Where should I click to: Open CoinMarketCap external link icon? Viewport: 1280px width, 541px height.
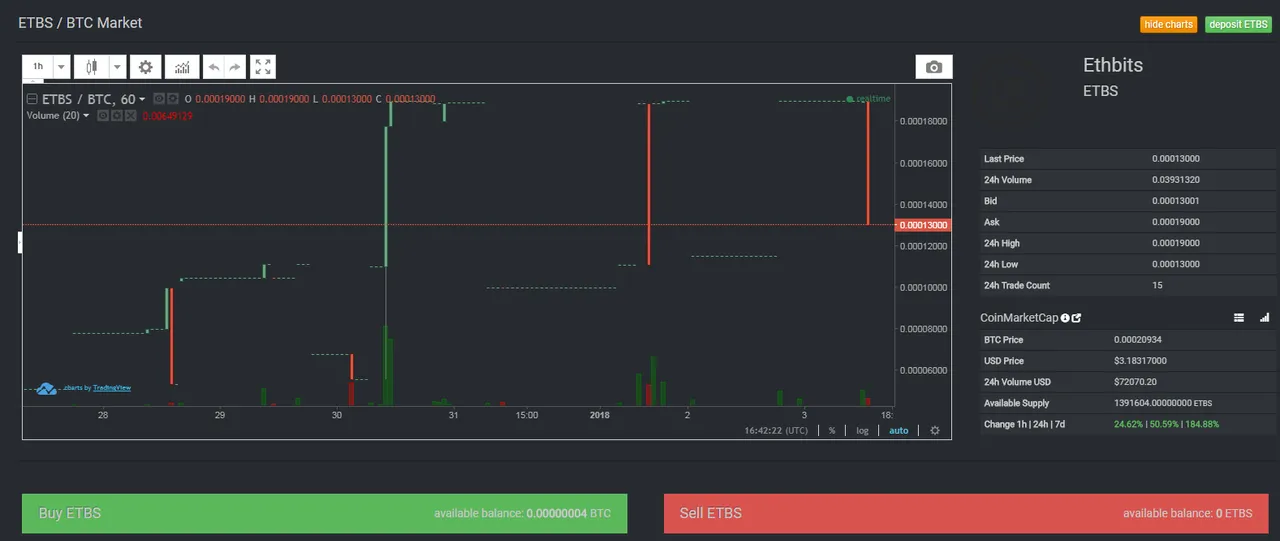tap(1076, 318)
